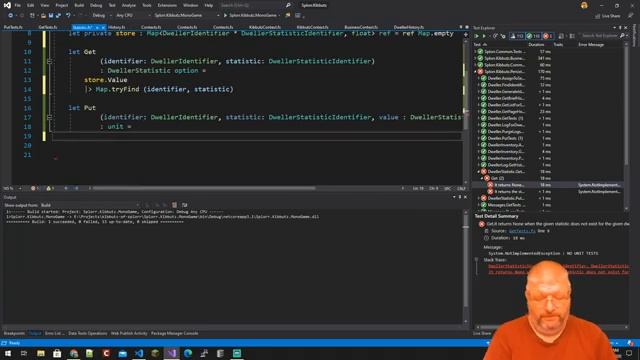Open the Edit menu
The height and width of the screenshot is (360, 640).
click(x=31, y=5)
